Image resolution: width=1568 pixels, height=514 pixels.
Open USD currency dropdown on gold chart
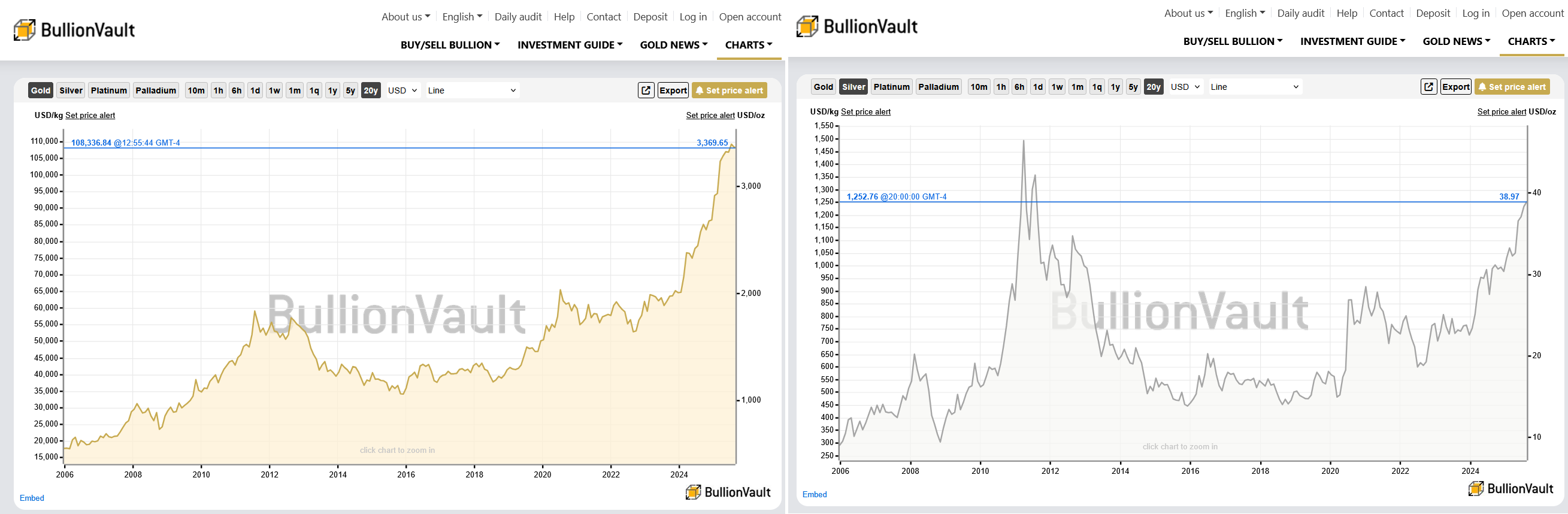(x=403, y=90)
